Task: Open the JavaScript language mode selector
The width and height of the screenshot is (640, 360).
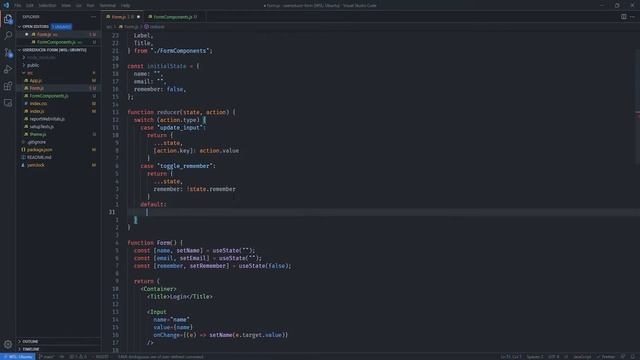Action: [x=582, y=357]
